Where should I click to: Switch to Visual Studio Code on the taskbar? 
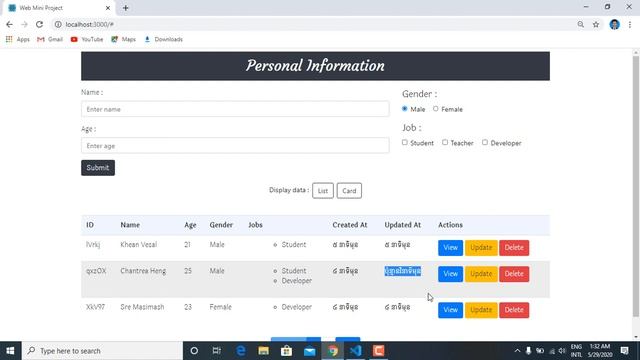pyautogui.click(x=356, y=351)
